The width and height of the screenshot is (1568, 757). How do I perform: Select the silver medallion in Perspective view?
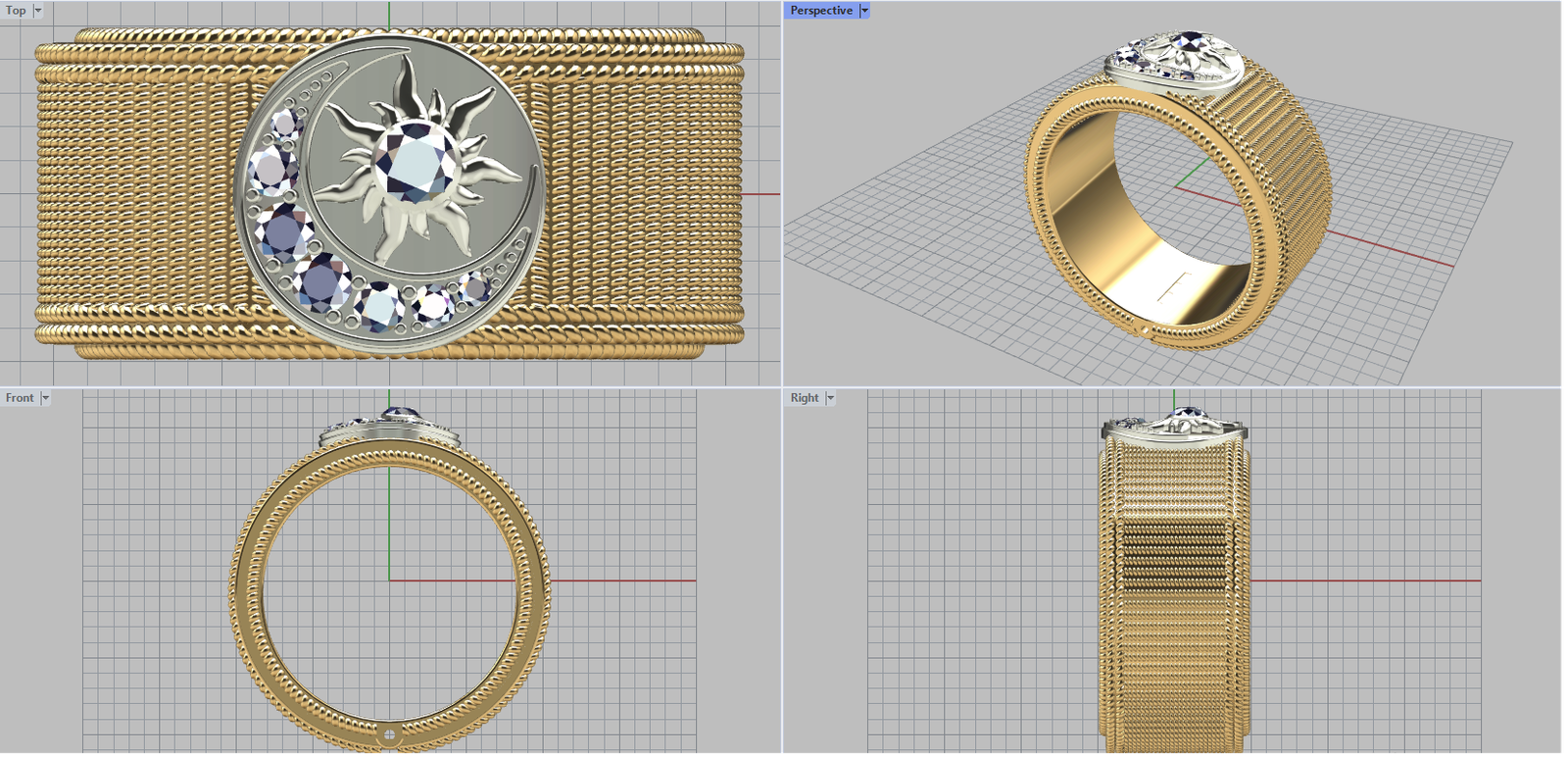click(1174, 61)
